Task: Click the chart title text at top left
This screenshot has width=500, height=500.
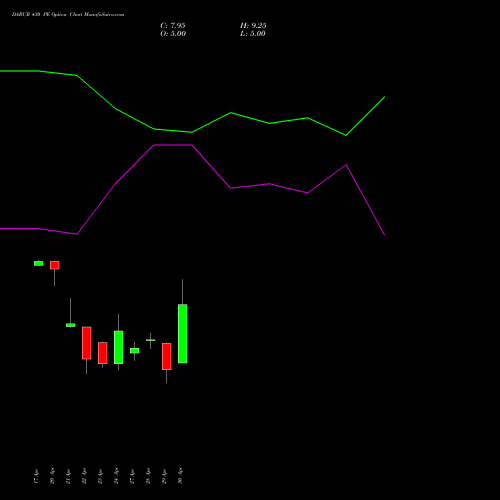Action: [68, 15]
